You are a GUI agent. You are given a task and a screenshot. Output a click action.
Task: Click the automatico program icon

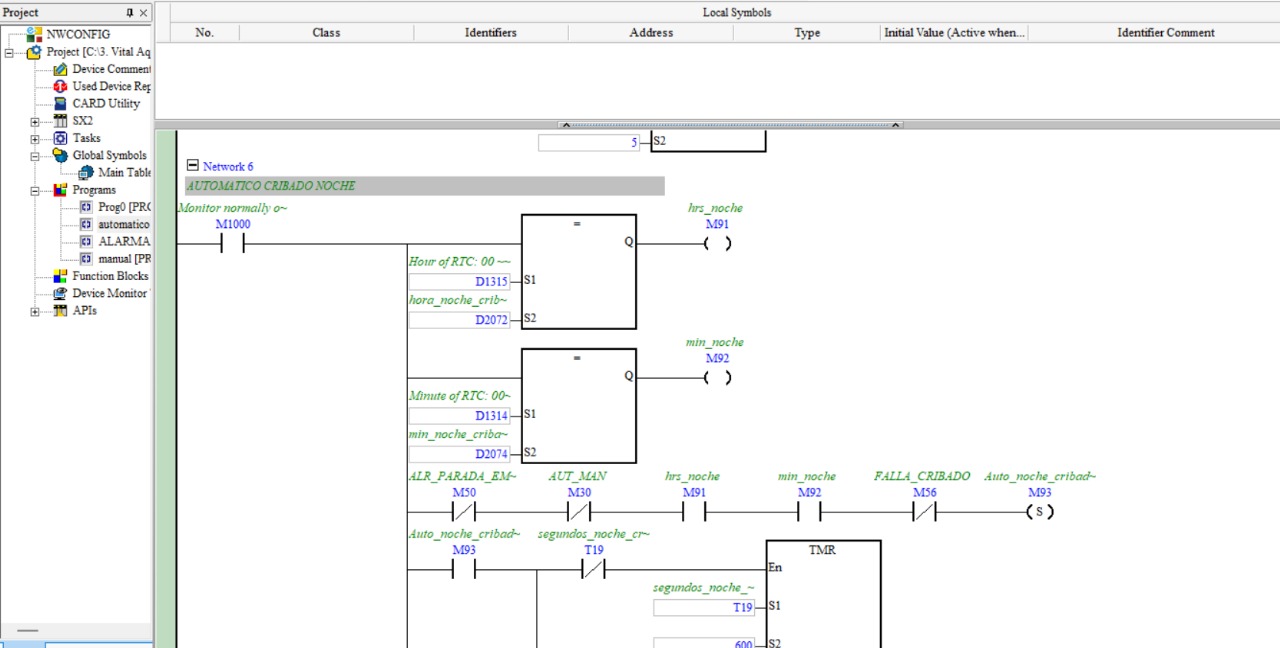pyautogui.click(x=86, y=224)
